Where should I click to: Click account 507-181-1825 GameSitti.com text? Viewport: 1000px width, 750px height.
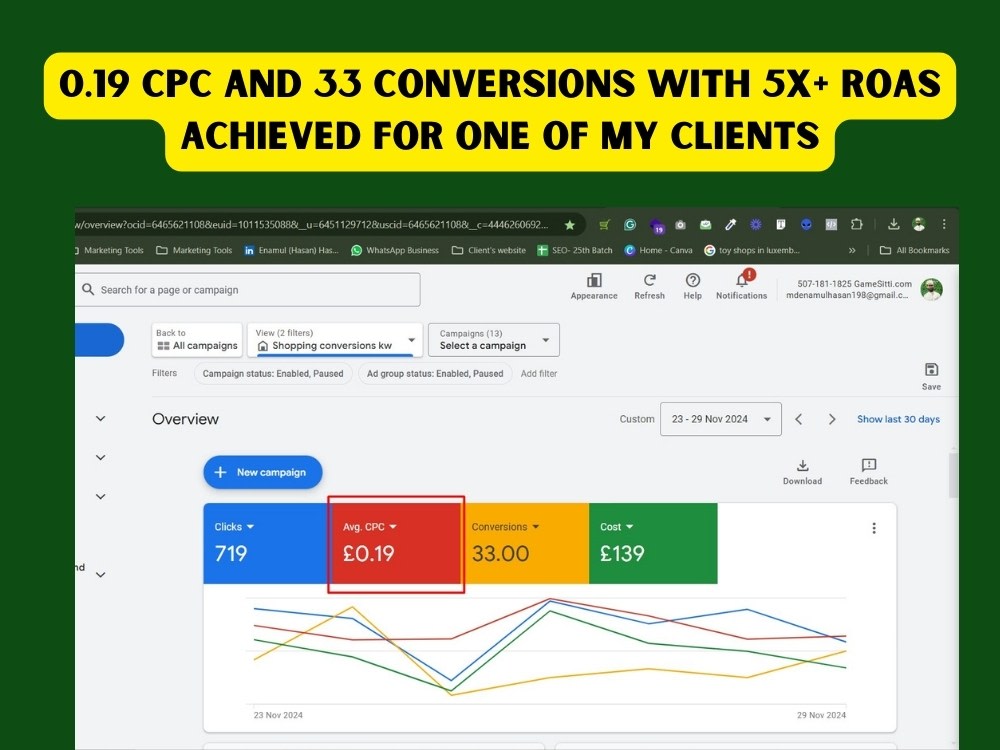(854, 284)
